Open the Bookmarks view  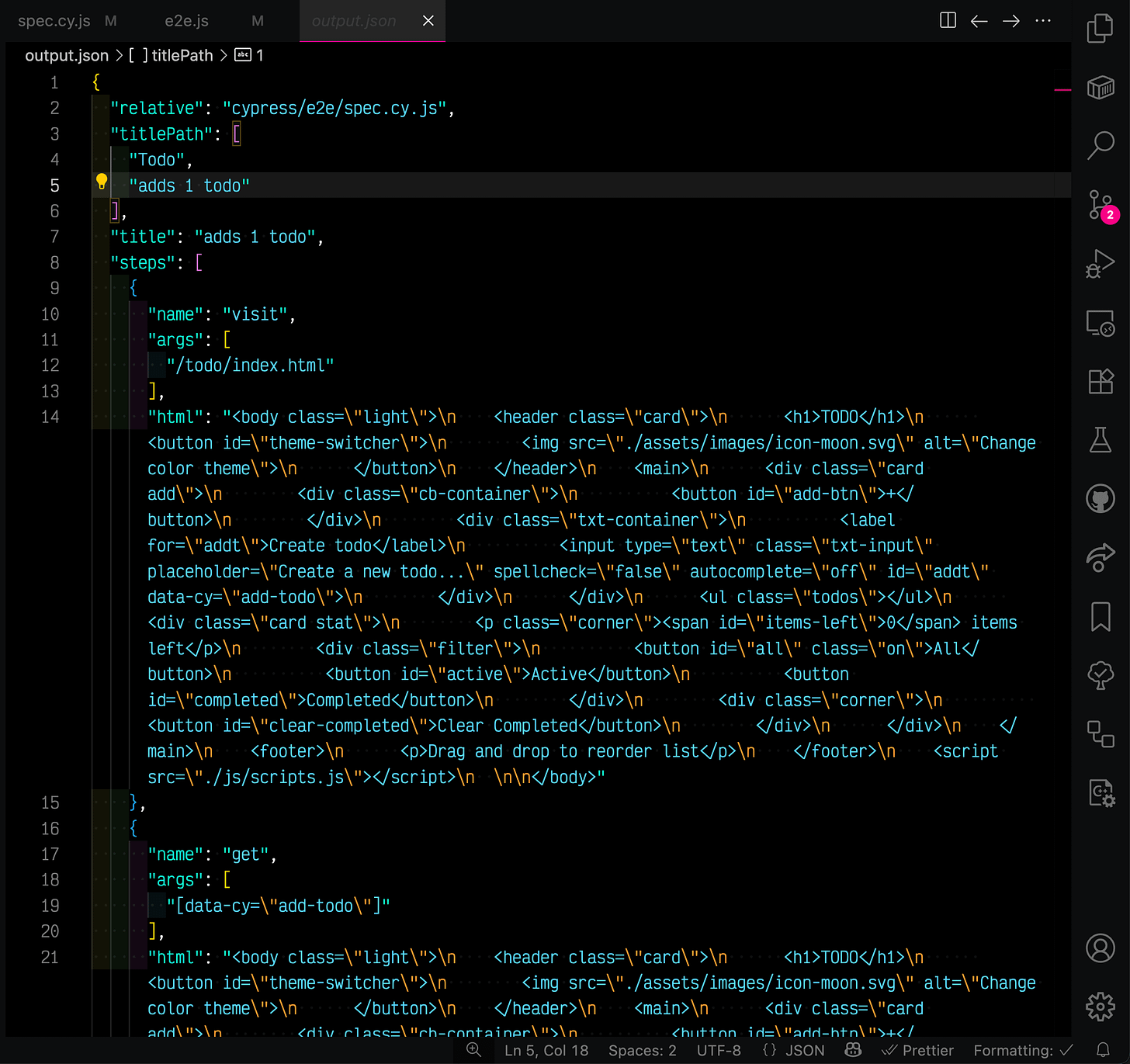[1100, 617]
